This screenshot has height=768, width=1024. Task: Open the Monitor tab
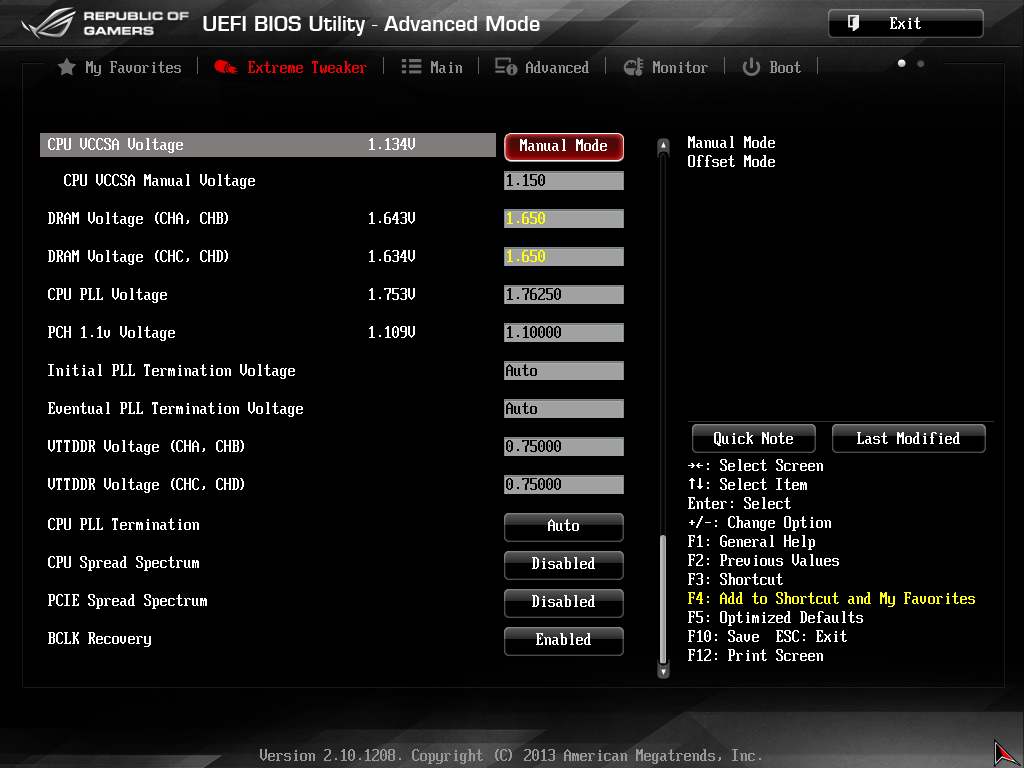[x=665, y=67]
